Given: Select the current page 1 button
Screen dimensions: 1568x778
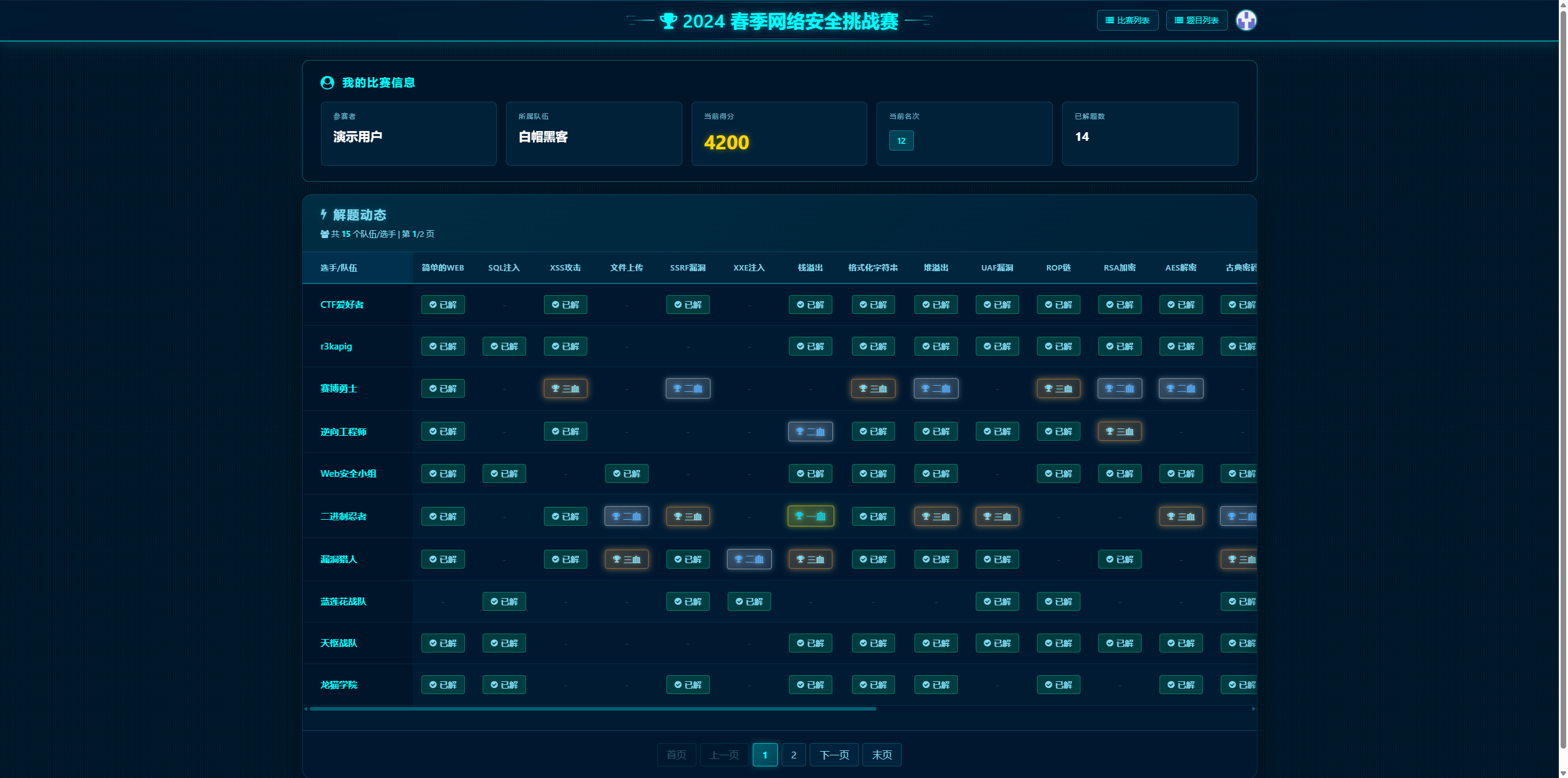Looking at the screenshot, I should point(765,755).
